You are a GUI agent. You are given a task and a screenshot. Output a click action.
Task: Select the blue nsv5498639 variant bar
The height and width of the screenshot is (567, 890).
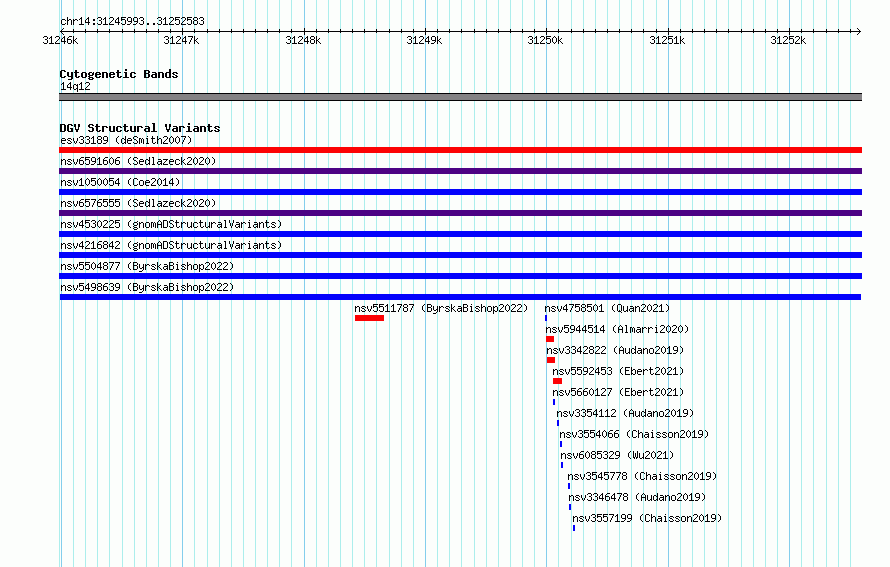(460, 297)
